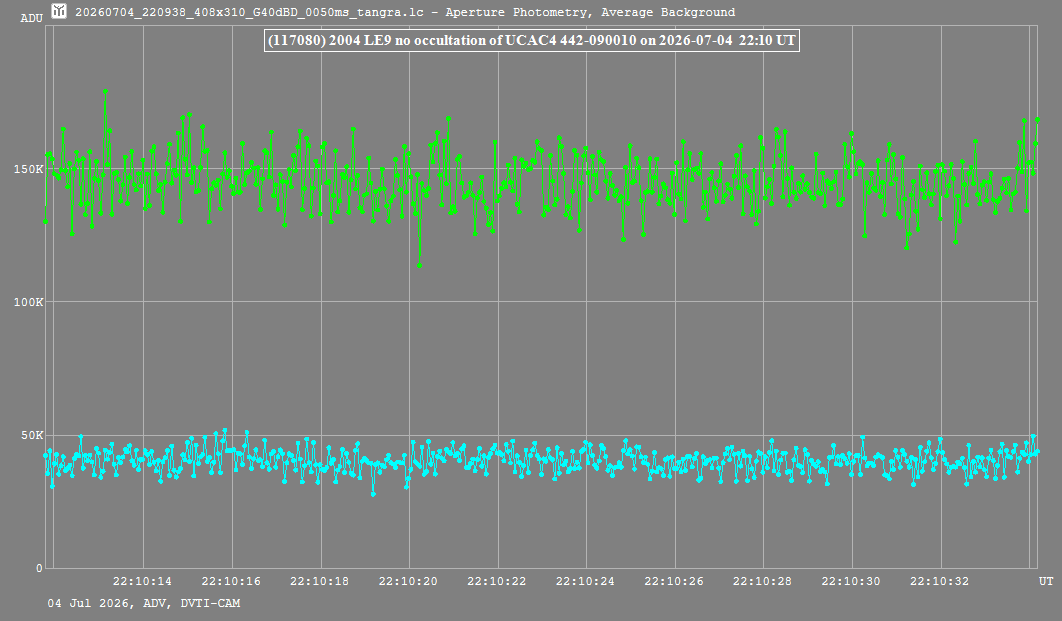Click the 22:10:28 time axis label
1062x621 pixels.
pyautogui.click(x=763, y=581)
